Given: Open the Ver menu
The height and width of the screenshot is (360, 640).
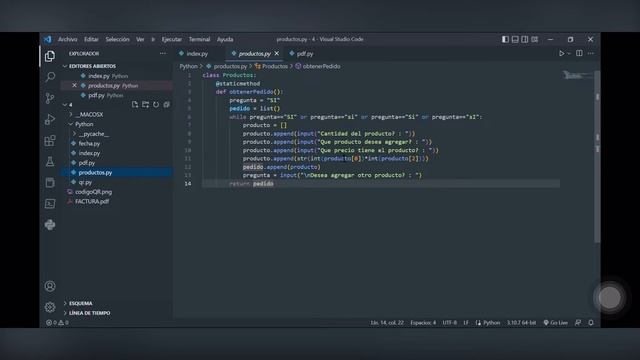Looking at the screenshot, I should pos(140,39).
